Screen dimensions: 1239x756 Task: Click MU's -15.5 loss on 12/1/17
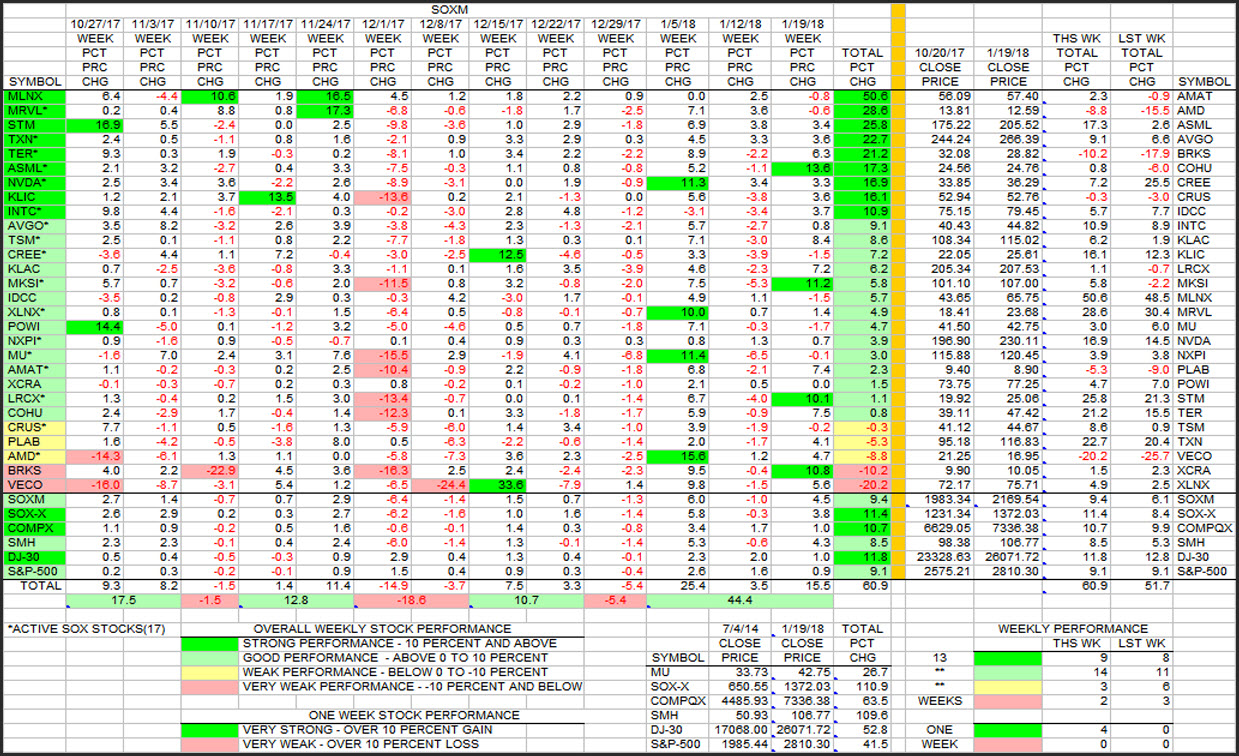click(384, 355)
